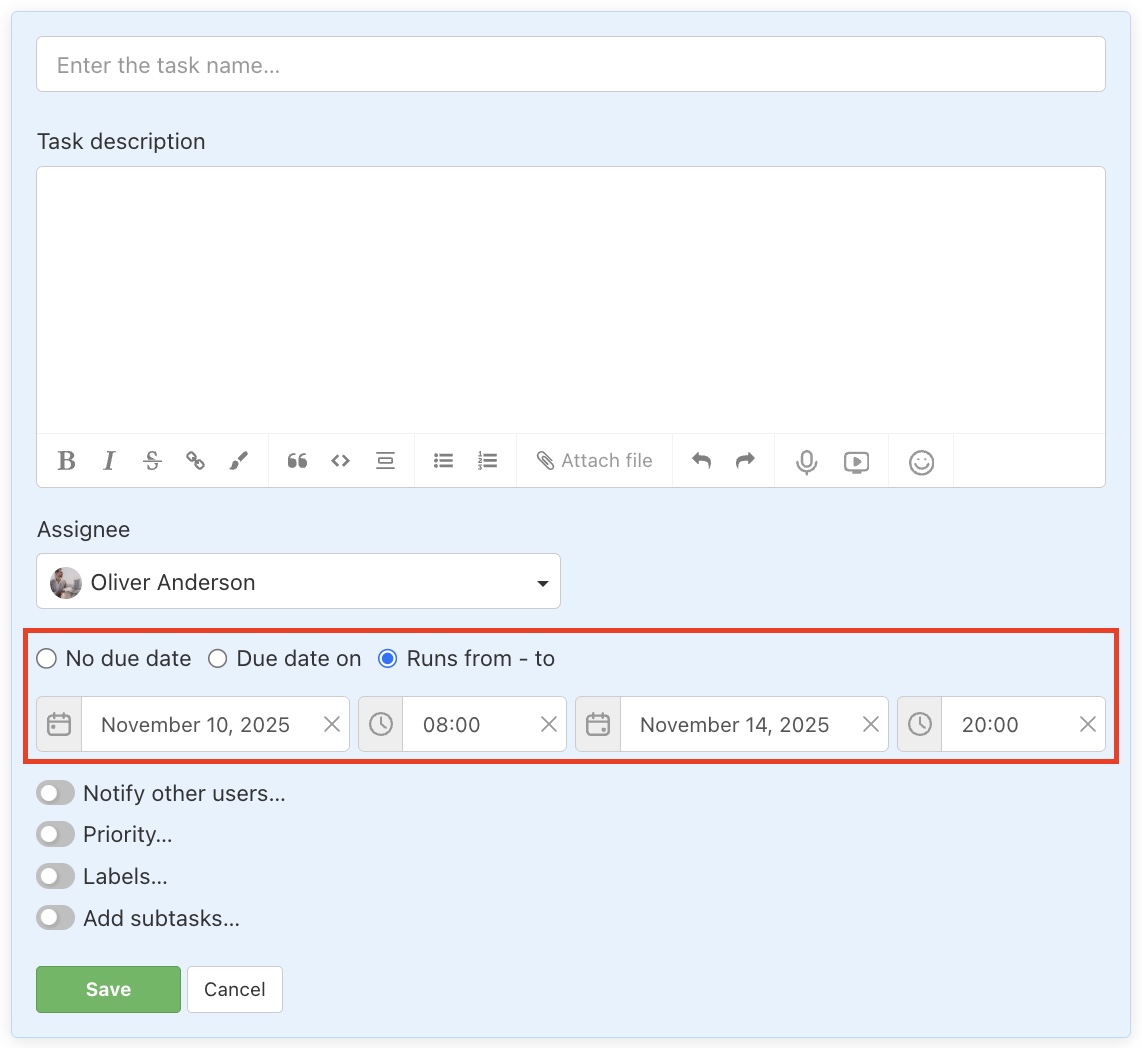The image size is (1142, 1048).
Task: Create a numbered list
Action: [487, 461]
